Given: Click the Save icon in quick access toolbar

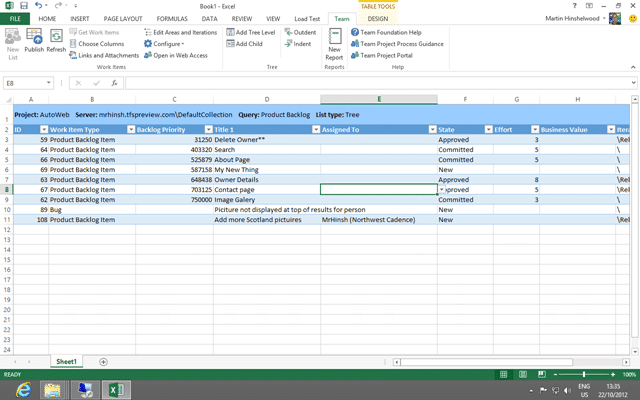Looking at the screenshot, I should (x=24, y=6).
